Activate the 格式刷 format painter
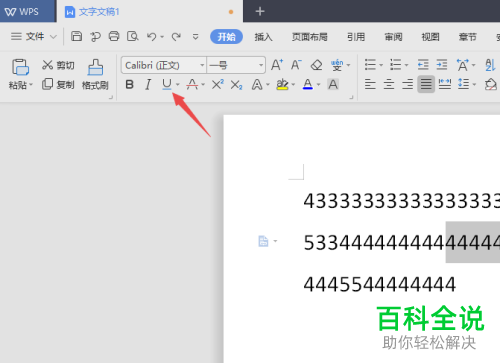This screenshot has width=500, height=363. [95, 74]
